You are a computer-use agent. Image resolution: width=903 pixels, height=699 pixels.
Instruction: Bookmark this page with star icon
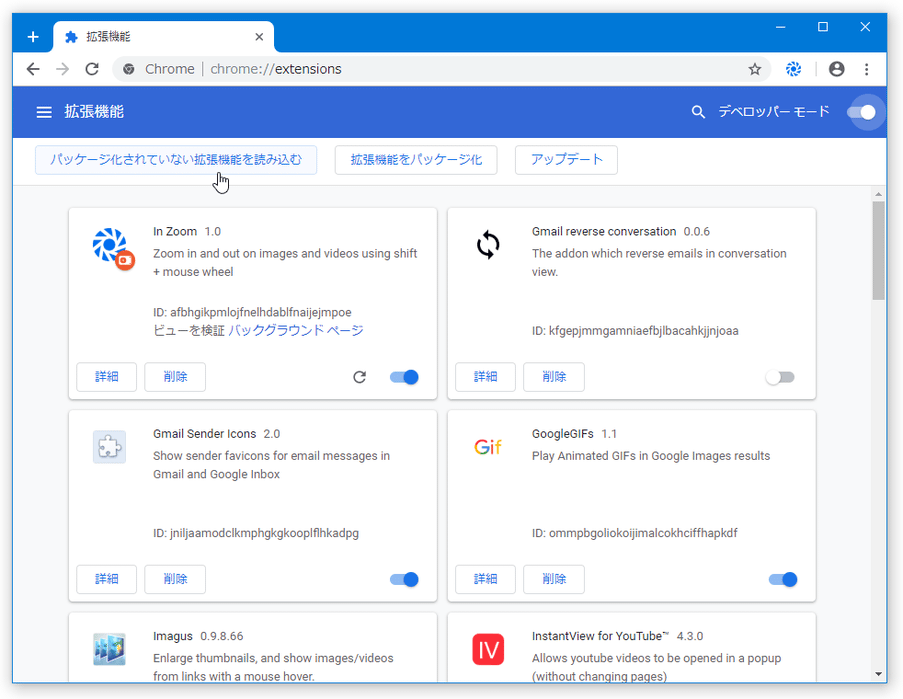click(x=754, y=69)
